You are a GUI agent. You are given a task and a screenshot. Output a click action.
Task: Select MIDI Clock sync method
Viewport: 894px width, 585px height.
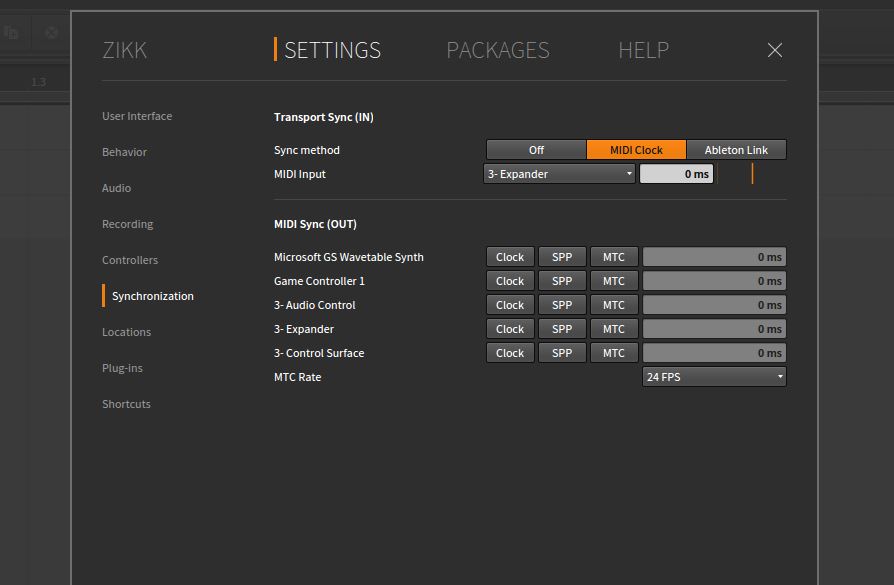pyautogui.click(x=636, y=150)
